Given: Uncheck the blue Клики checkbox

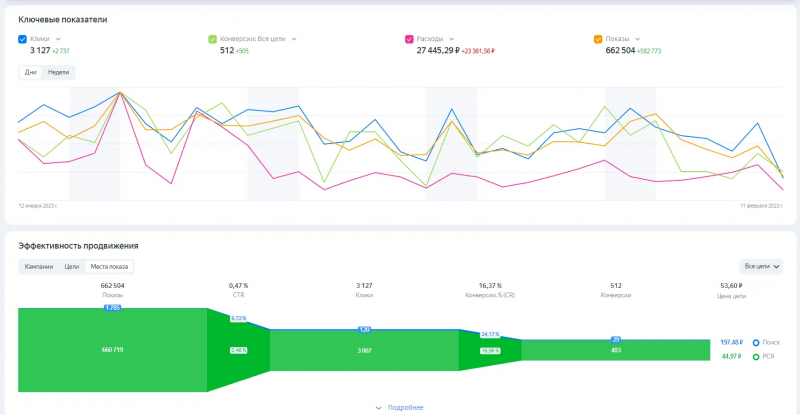Looking at the screenshot, I should (22, 39).
